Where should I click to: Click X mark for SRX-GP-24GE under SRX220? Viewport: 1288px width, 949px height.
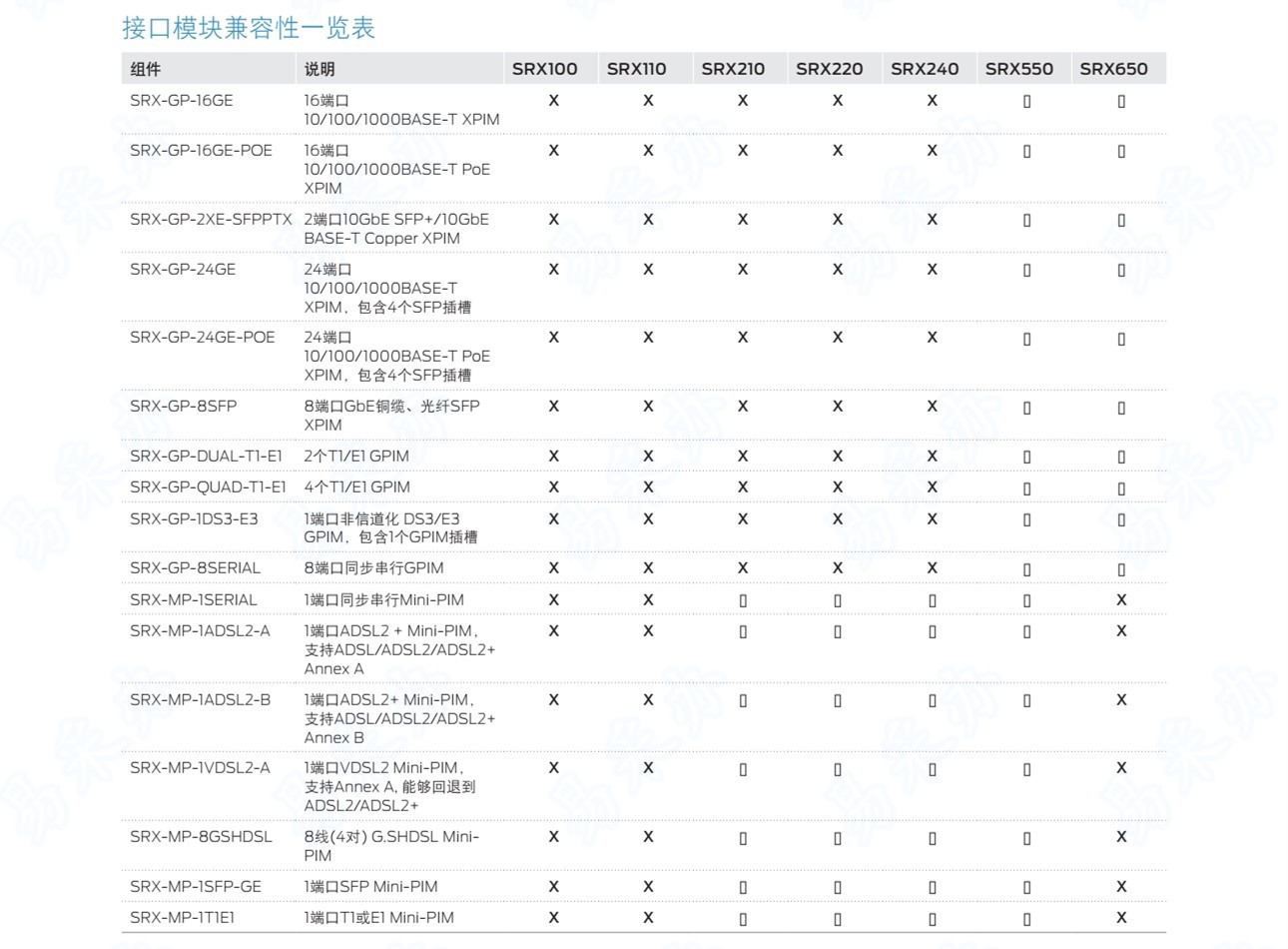pos(837,270)
